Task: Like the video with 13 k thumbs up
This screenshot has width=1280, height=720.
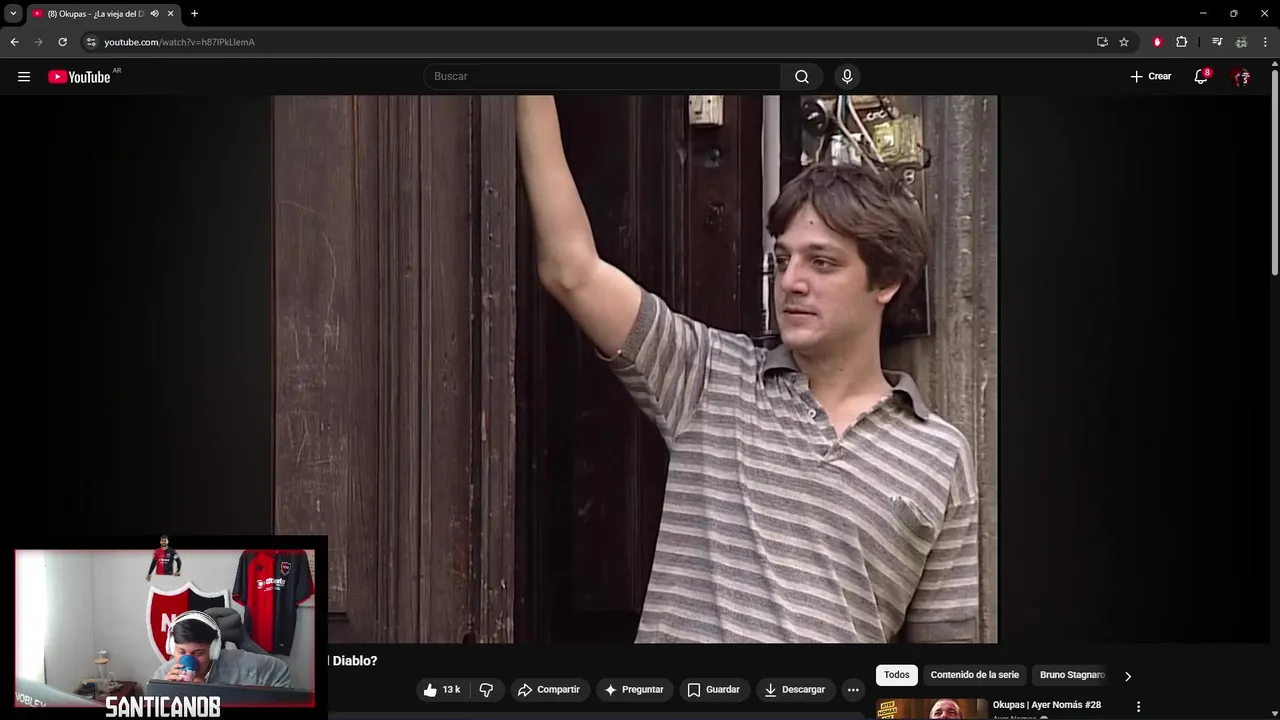Action: tap(441, 690)
